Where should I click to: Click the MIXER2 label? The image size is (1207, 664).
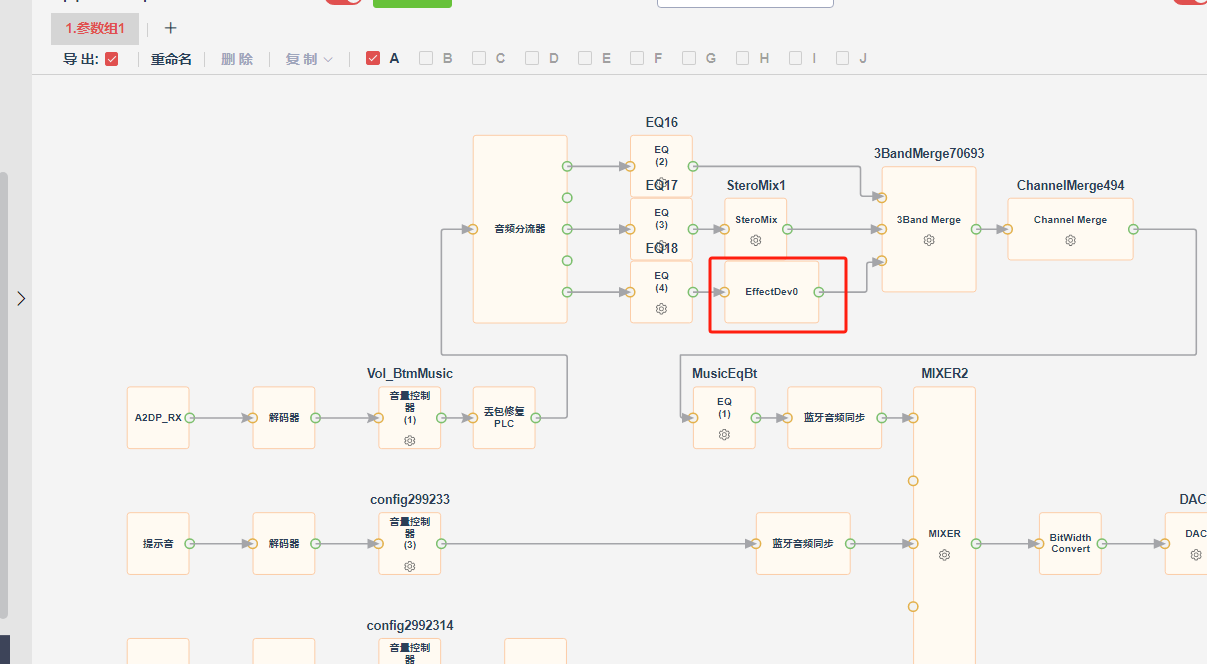pos(945,374)
